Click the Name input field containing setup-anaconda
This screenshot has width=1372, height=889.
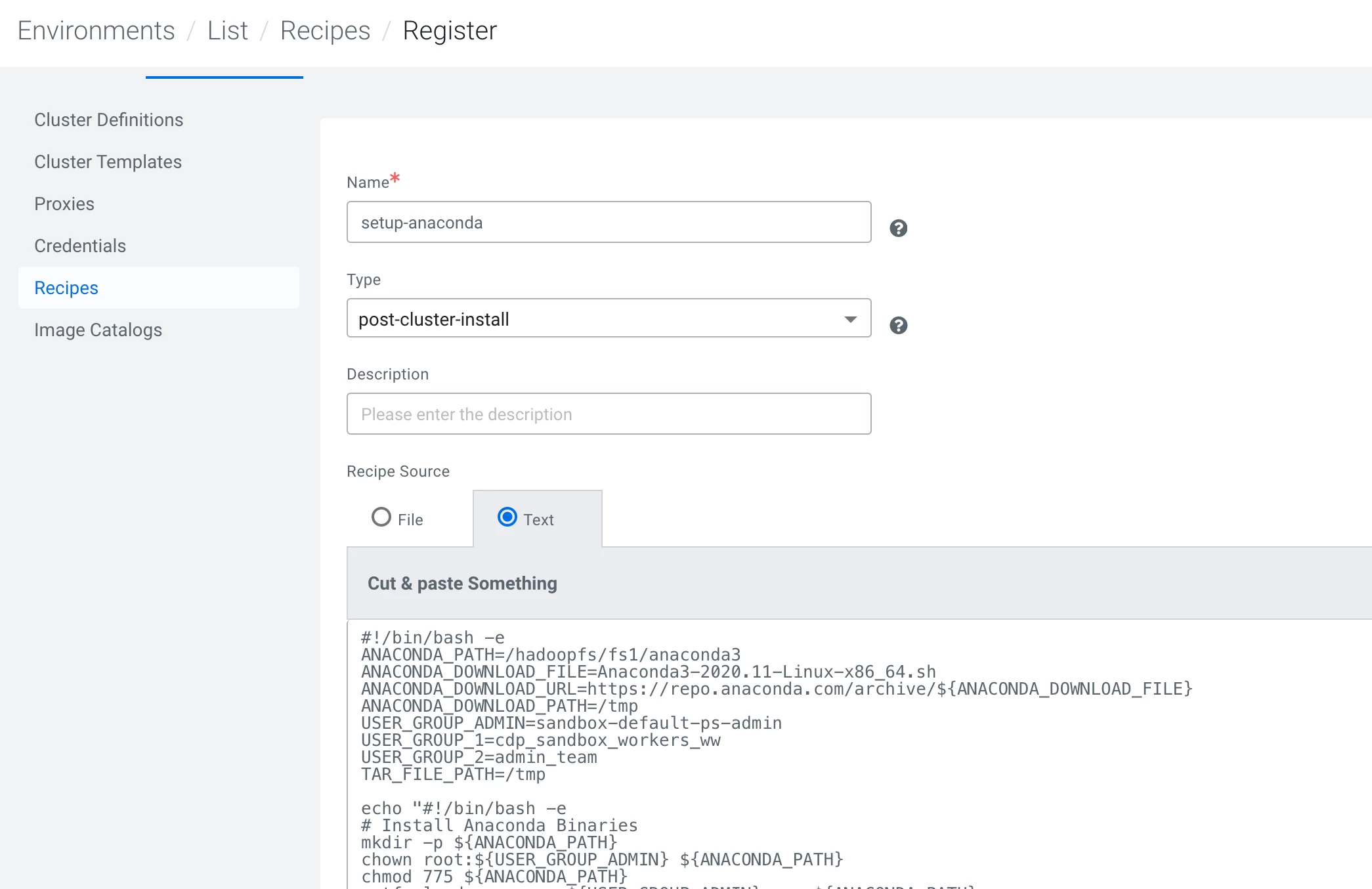[609, 222]
